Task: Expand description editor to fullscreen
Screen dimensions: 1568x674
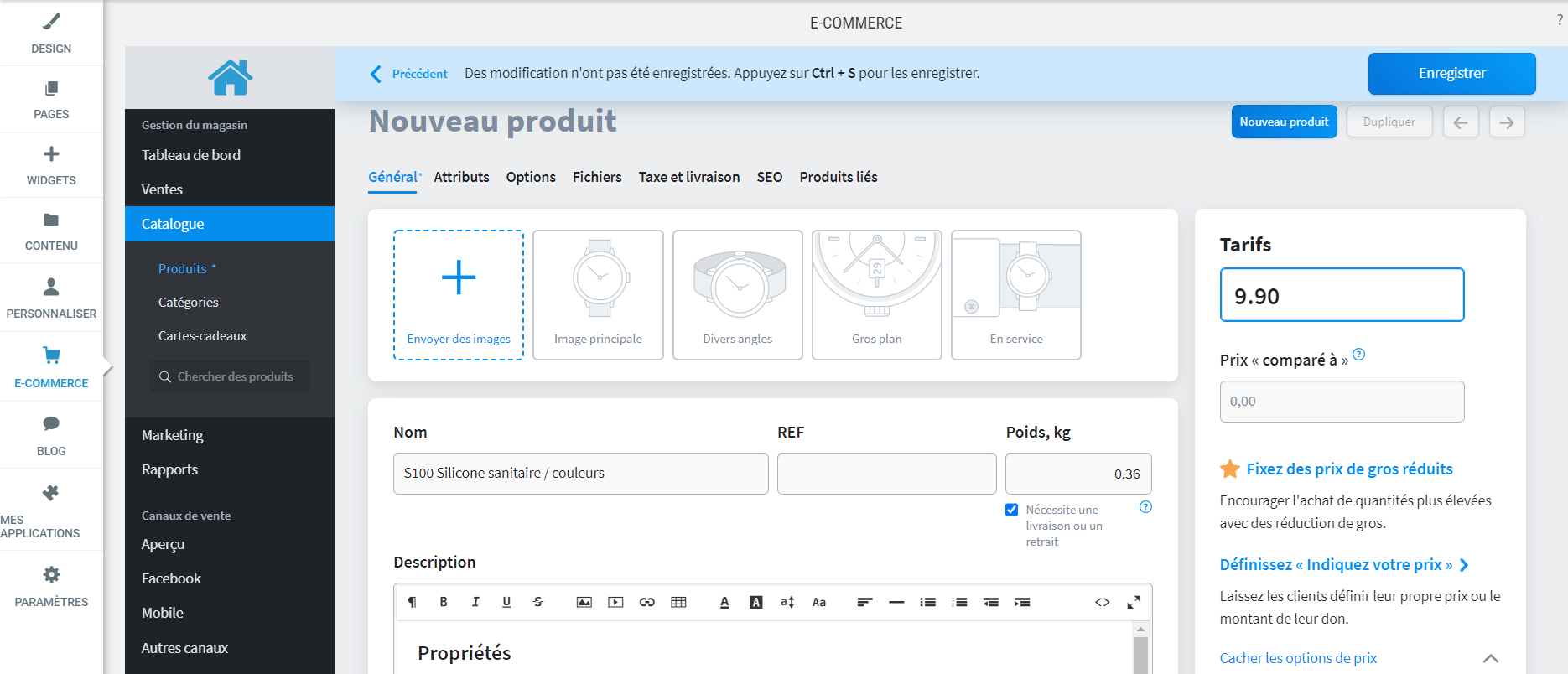Action: (x=1134, y=602)
